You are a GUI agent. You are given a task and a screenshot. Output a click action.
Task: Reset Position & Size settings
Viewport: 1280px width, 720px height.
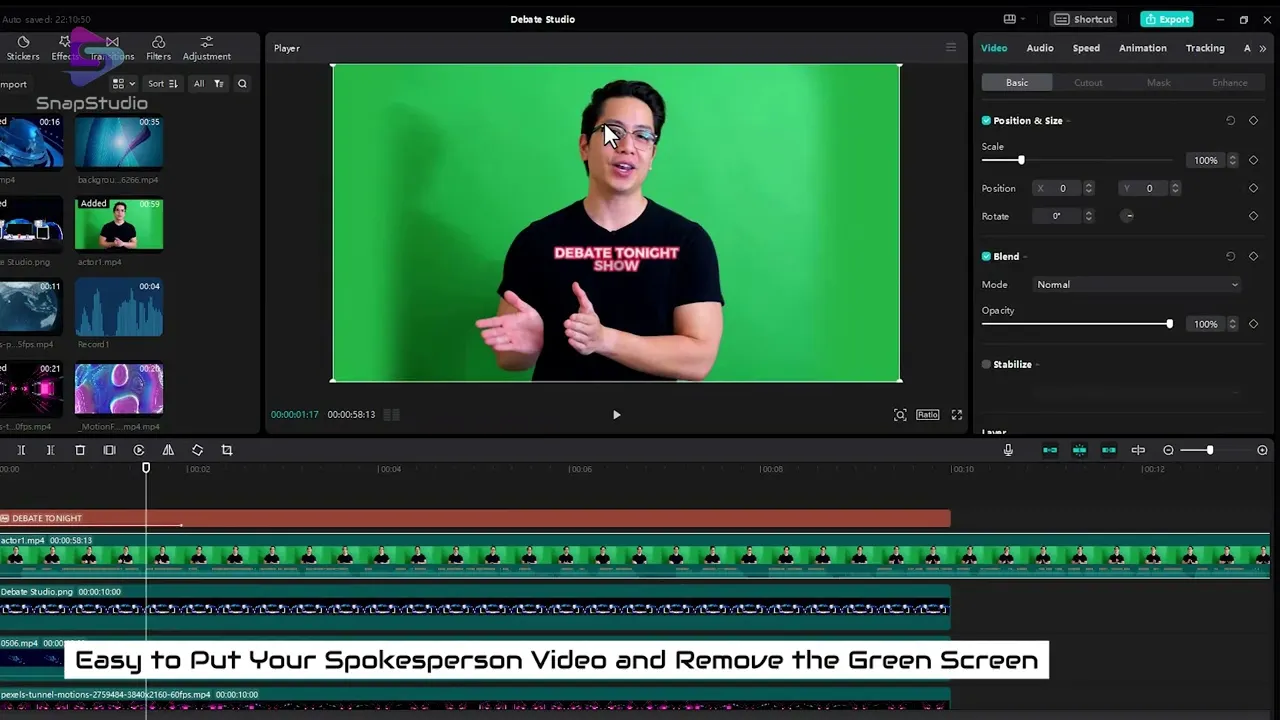(1231, 121)
